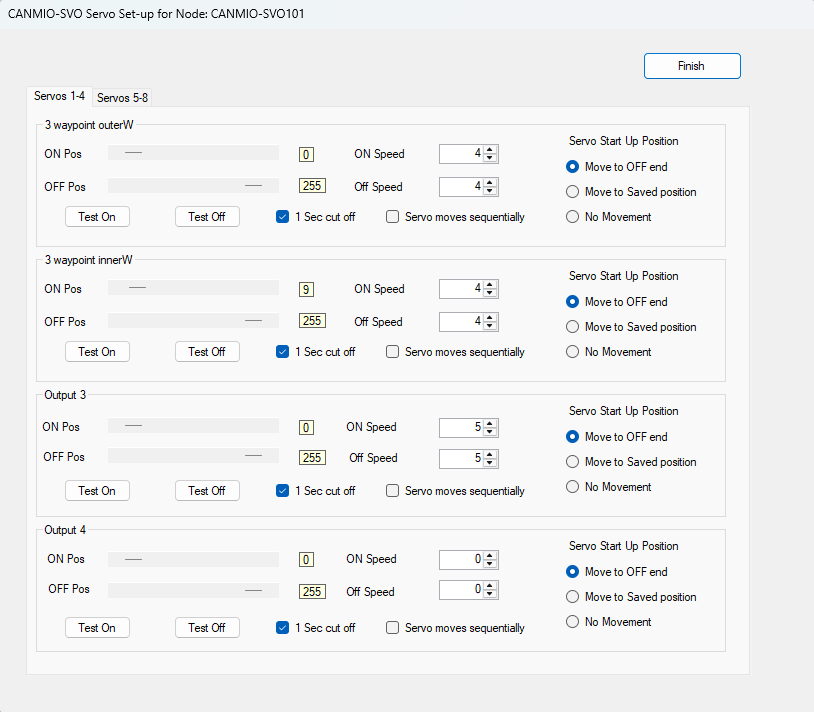
Task: Select Move to Saved position for Output 4
Action: (573, 597)
